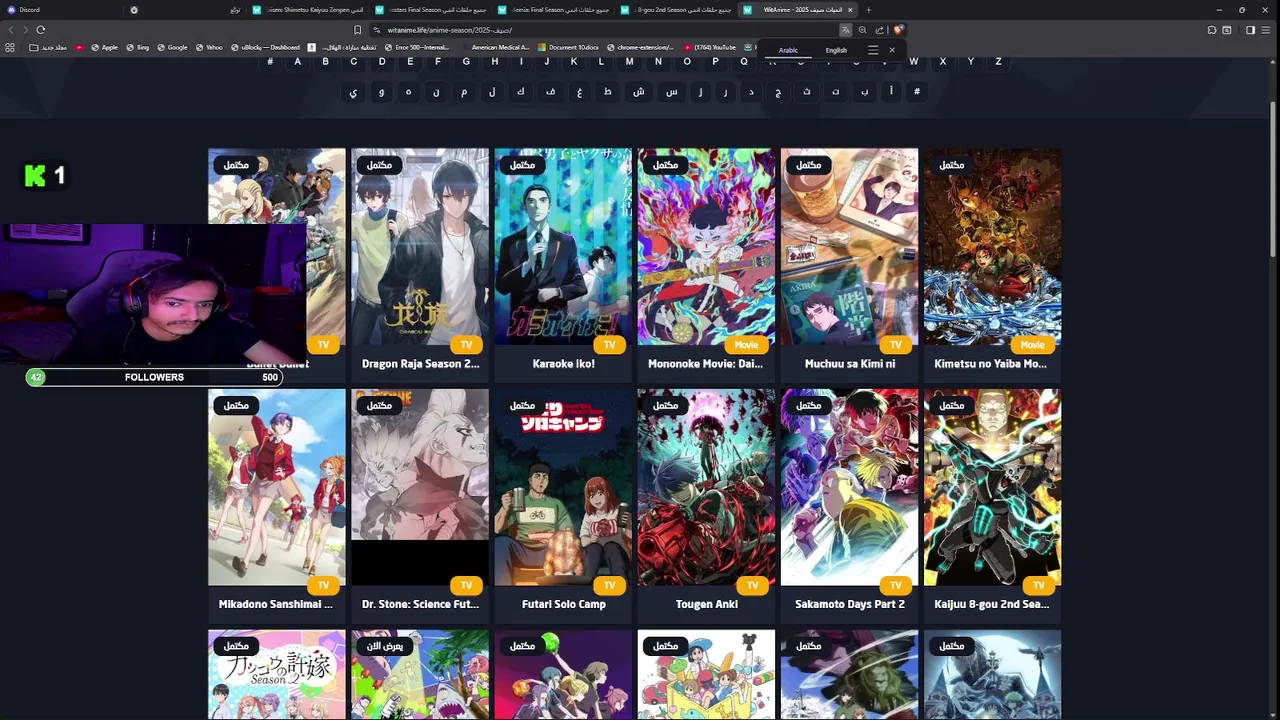
Task: Open the Document 10.docx bookmark
Action: click(570, 47)
